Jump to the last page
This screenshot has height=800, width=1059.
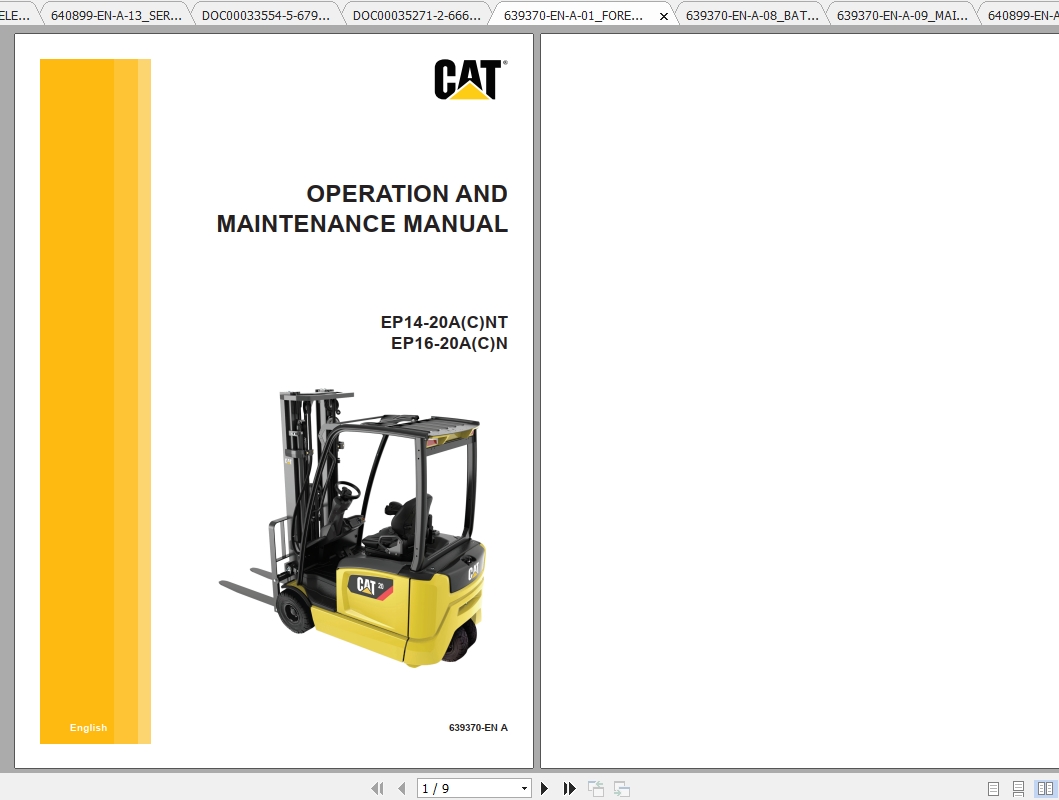point(569,788)
